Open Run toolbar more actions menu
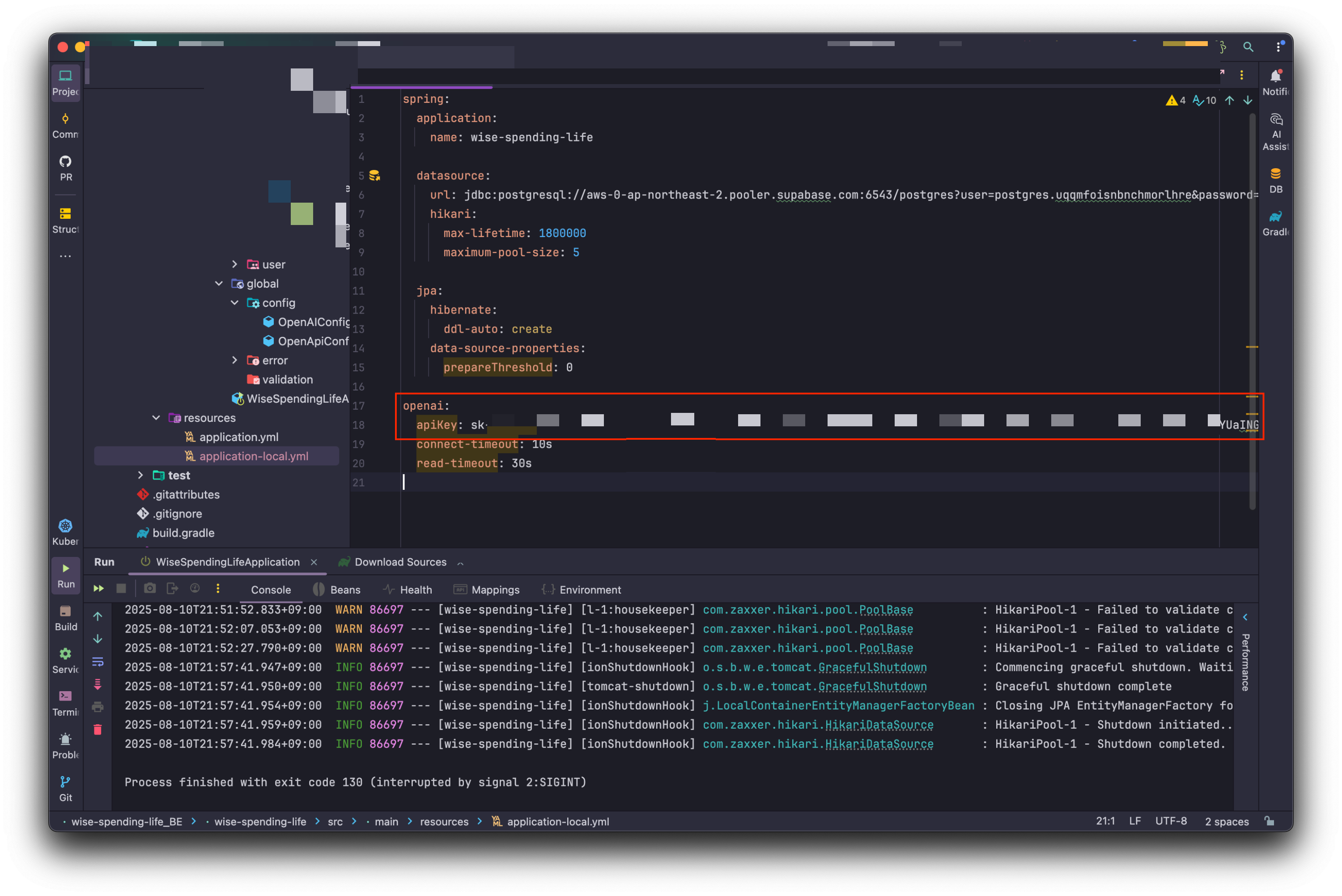The width and height of the screenshot is (1342, 896). 218,589
